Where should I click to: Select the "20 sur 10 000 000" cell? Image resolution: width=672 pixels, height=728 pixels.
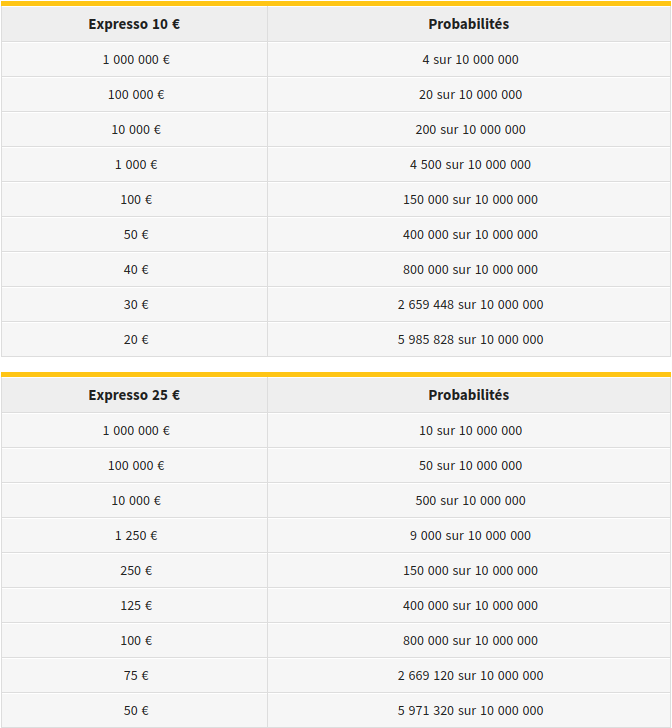coord(470,95)
